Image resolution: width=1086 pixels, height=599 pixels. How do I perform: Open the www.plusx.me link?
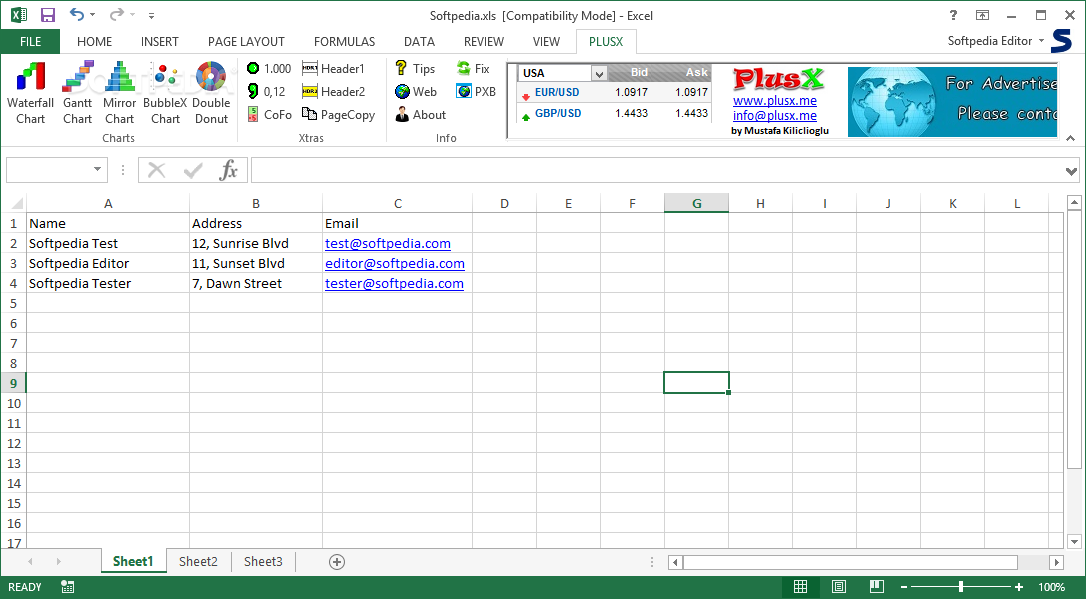pyautogui.click(x=775, y=100)
